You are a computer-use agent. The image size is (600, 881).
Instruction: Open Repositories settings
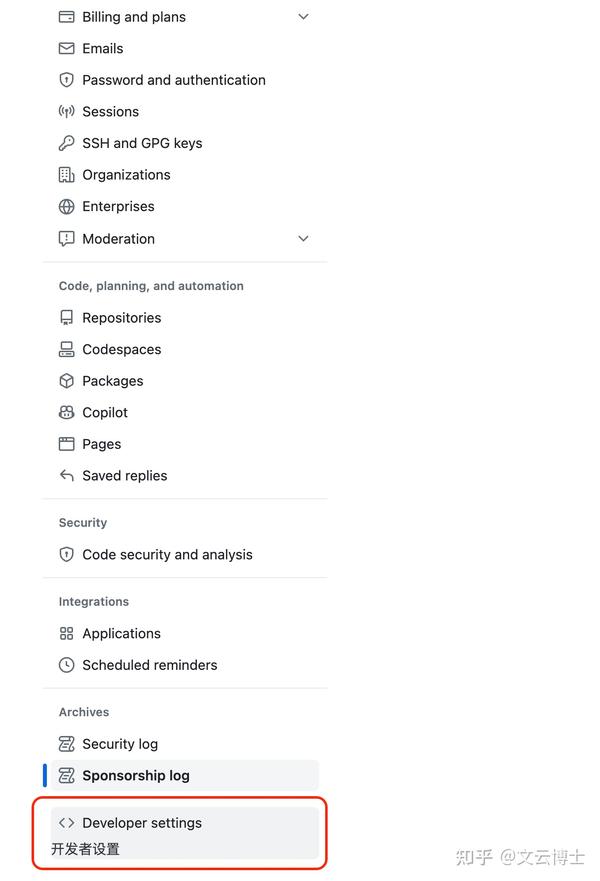tap(122, 317)
